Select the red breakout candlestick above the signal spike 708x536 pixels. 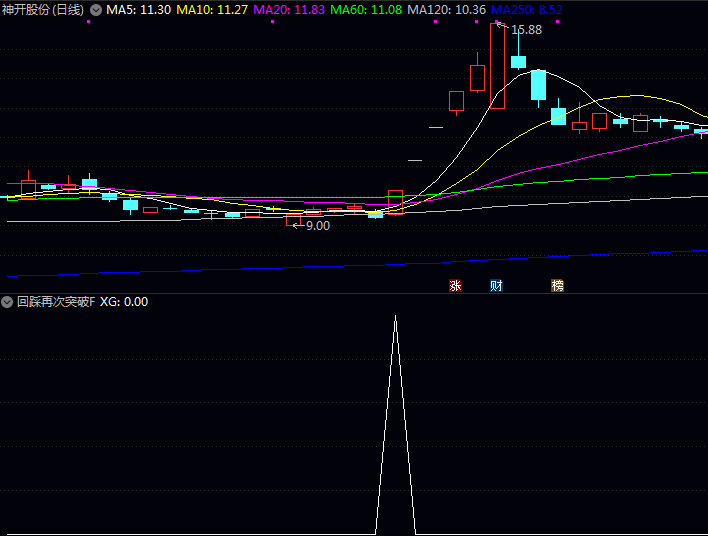395,201
